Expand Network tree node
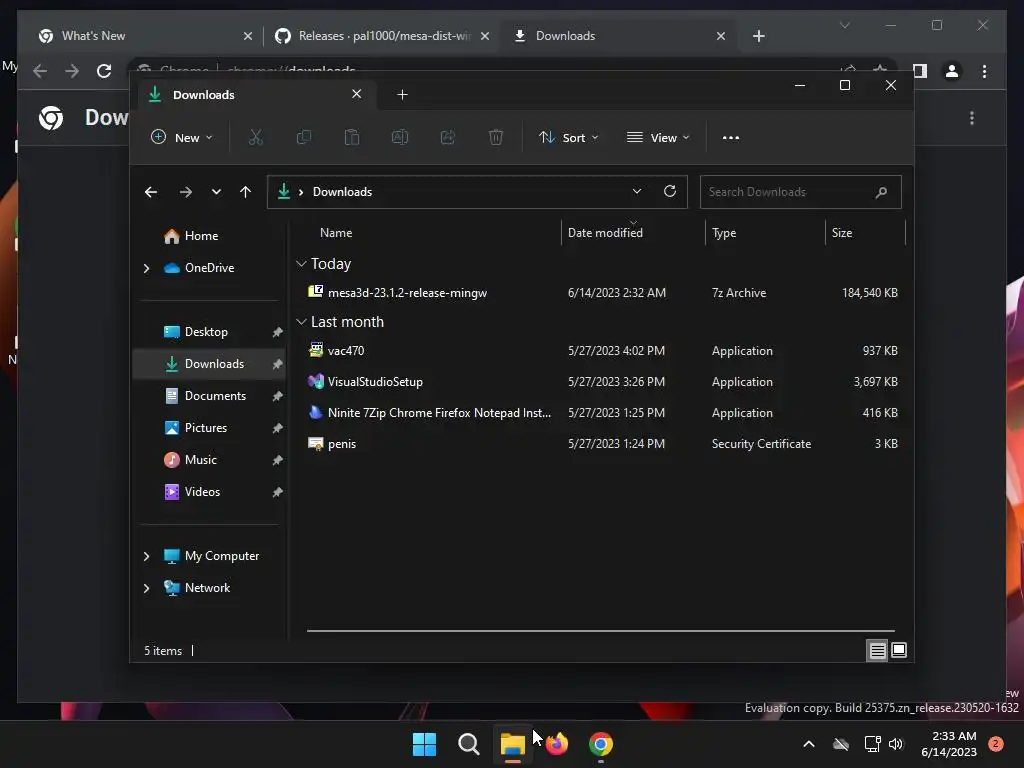Image resolution: width=1024 pixels, height=768 pixels. click(146, 588)
